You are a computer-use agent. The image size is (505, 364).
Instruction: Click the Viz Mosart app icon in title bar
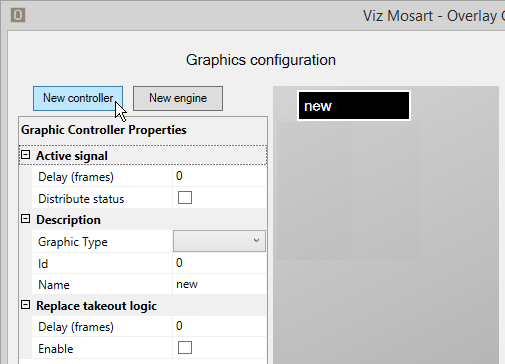click(18, 15)
